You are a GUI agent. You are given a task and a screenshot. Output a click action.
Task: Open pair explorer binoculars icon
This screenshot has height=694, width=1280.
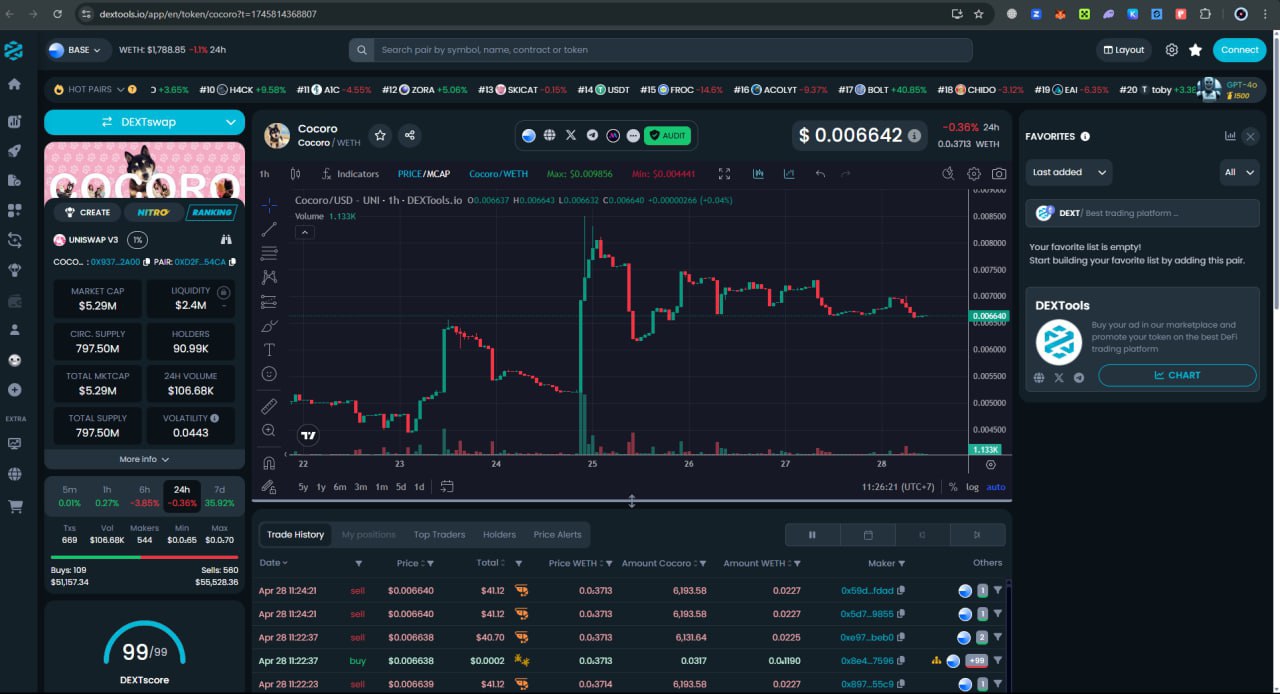coord(226,240)
